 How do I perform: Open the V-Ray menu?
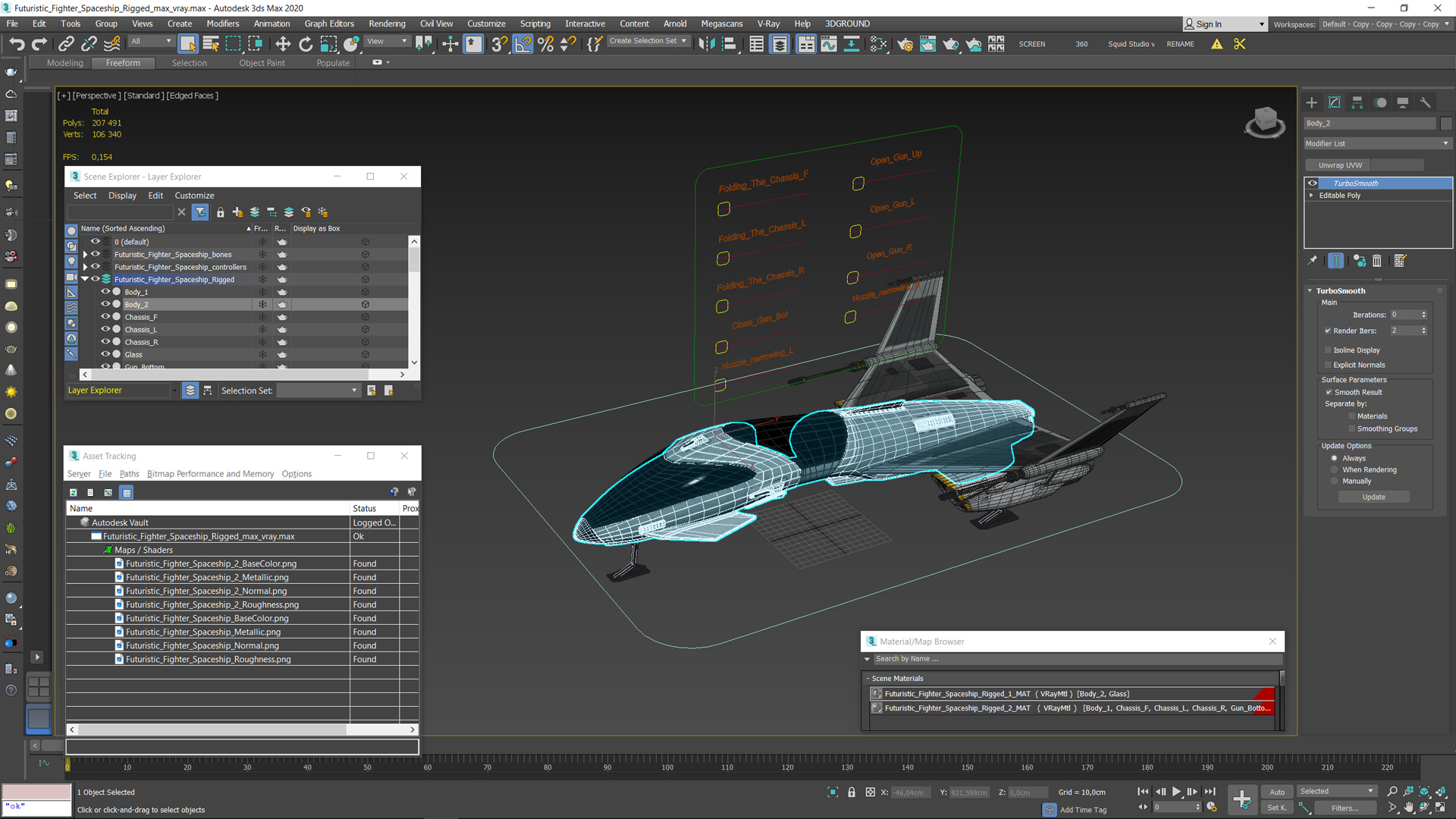pos(768,24)
